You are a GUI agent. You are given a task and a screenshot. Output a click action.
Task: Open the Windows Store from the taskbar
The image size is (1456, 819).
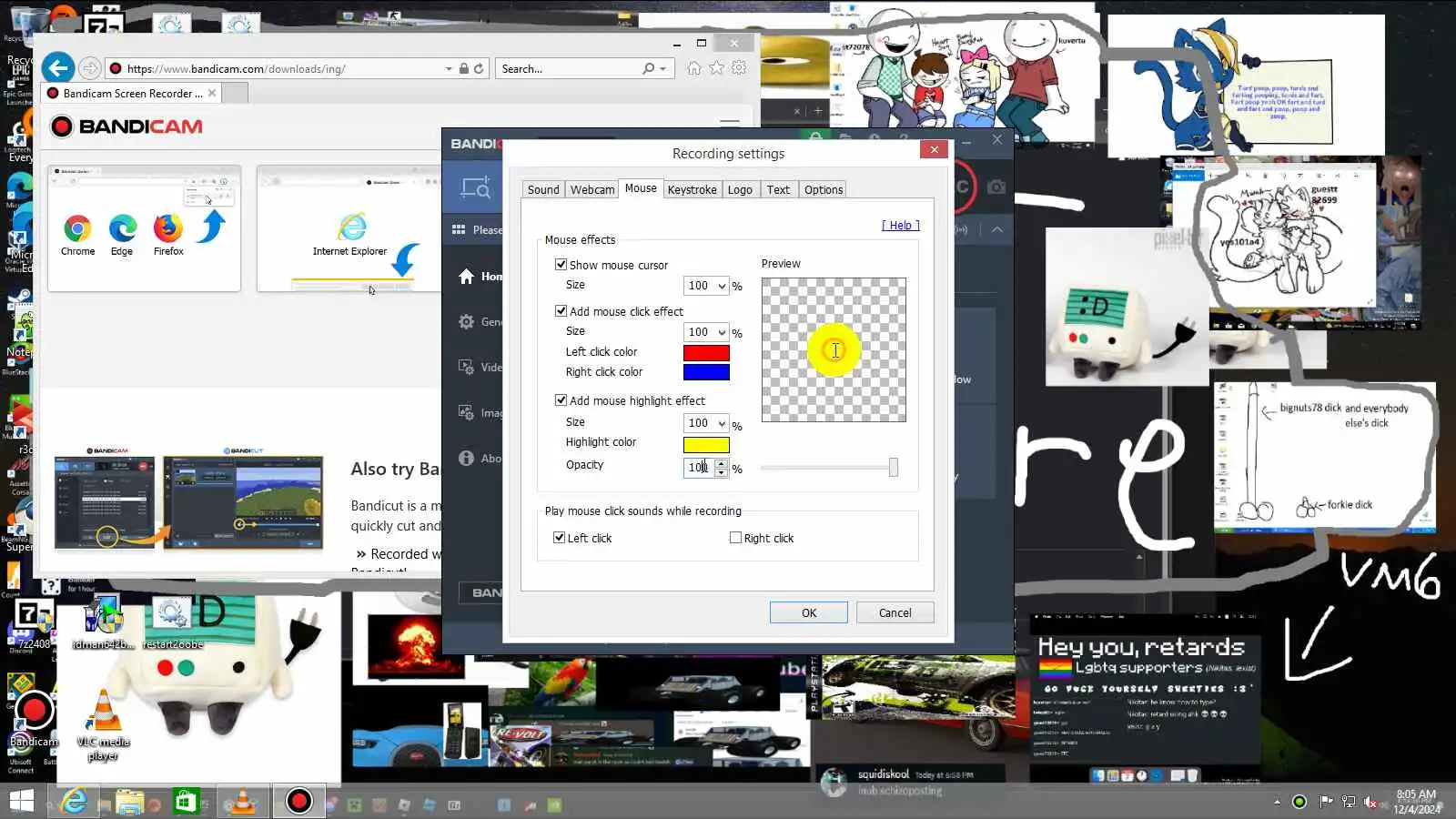coord(186,802)
